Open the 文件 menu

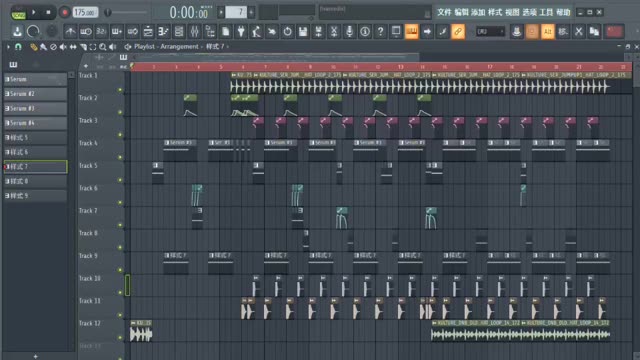pos(444,12)
